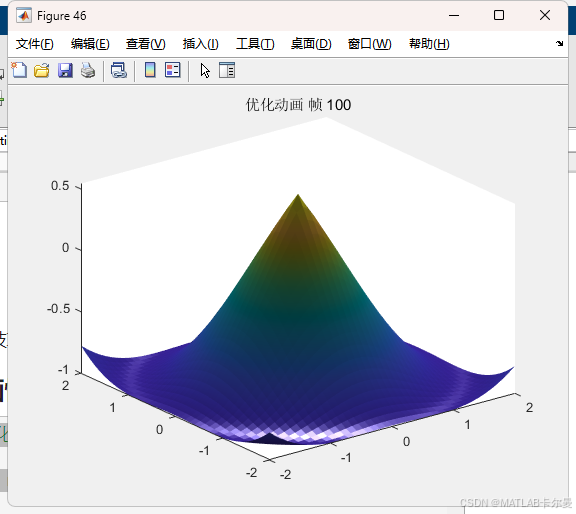This screenshot has height=514, width=576.
Task: Open the 窗口(W) menu
Action: coord(370,44)
